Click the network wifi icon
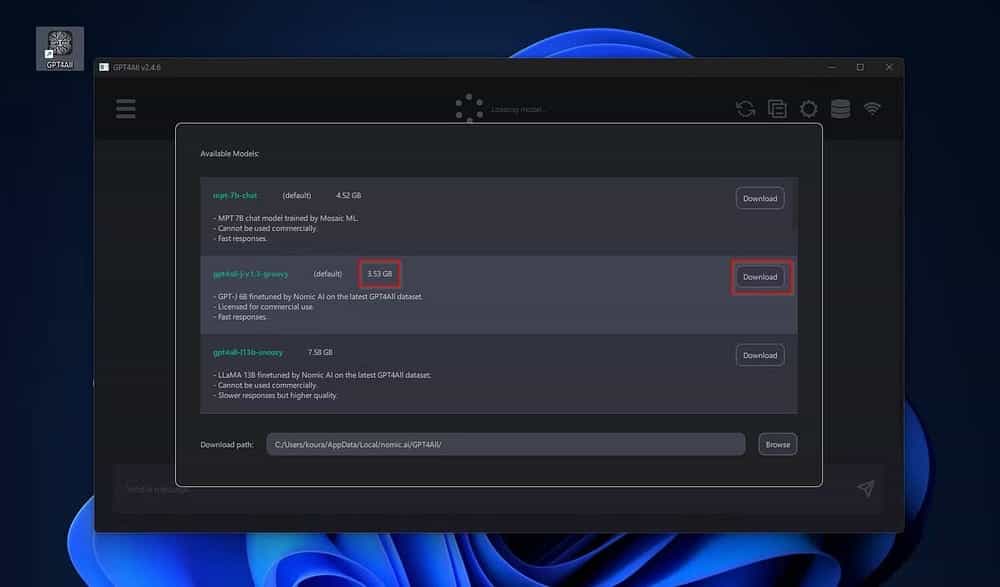 (872, 109)
